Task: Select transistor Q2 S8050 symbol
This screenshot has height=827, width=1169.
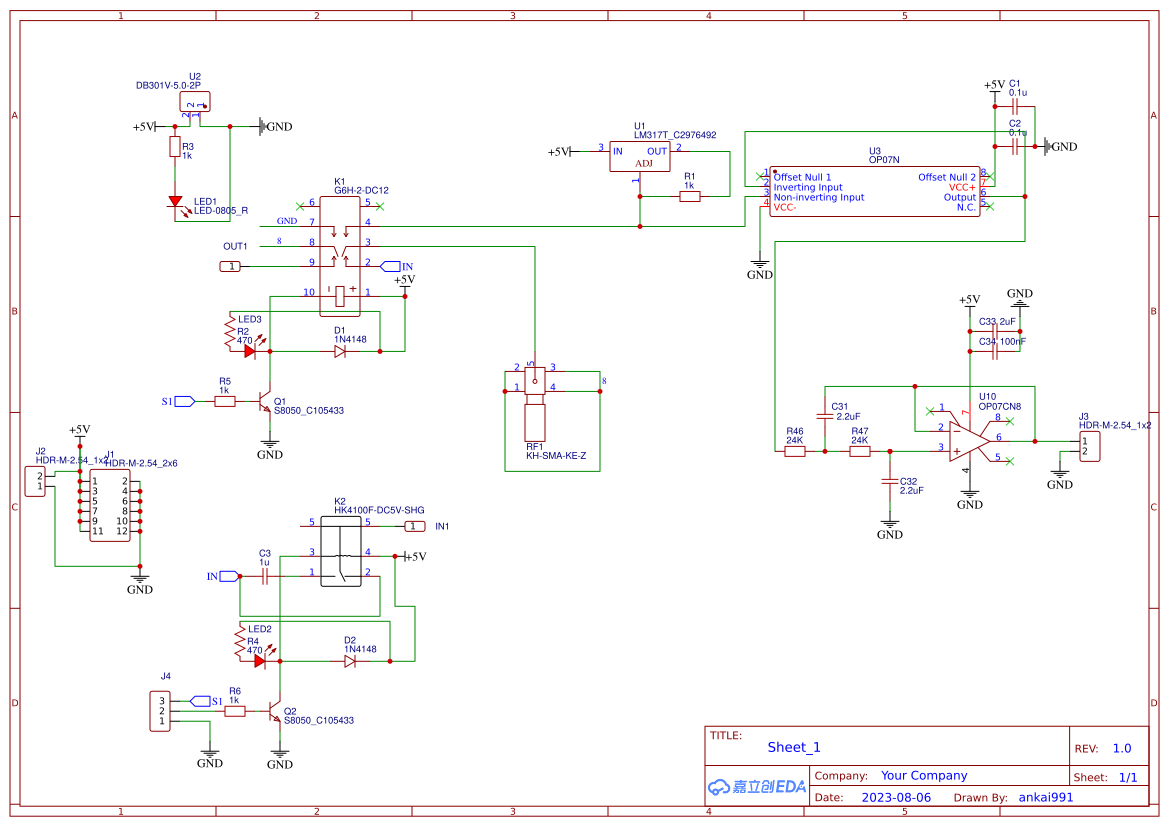Action: tap(274, 713)
